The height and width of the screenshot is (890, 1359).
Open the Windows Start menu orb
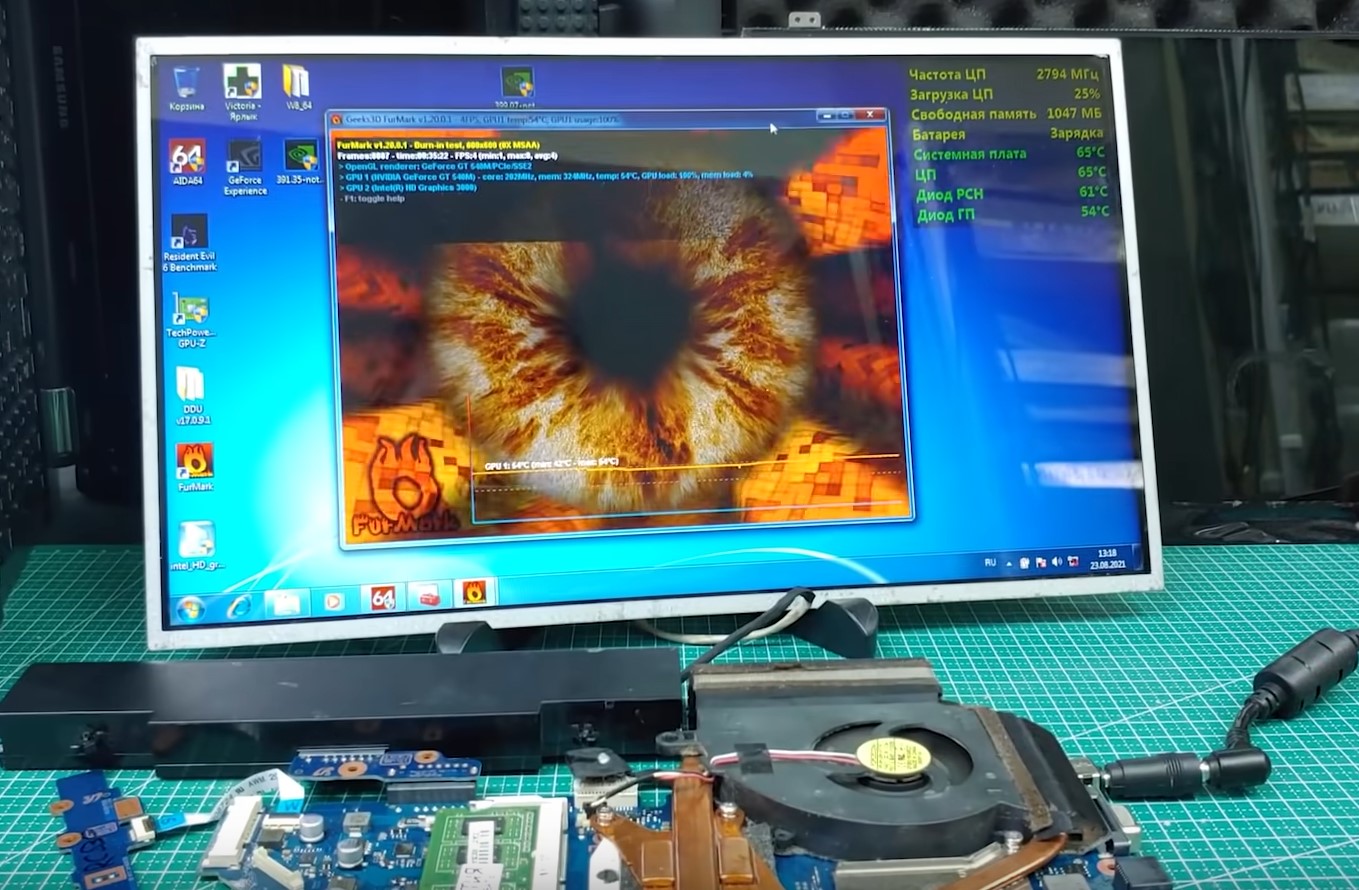click(190, 607)
